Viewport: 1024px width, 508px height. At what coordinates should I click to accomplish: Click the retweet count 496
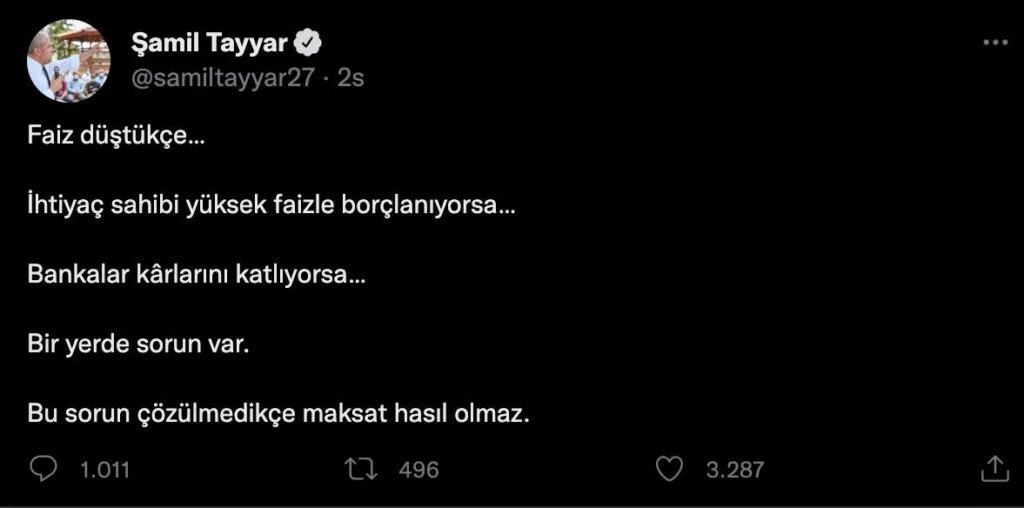418,469
